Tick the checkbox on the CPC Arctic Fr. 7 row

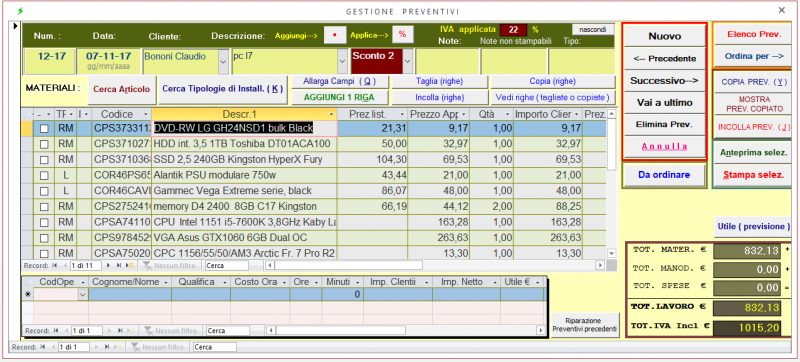(x=44, y=253)
